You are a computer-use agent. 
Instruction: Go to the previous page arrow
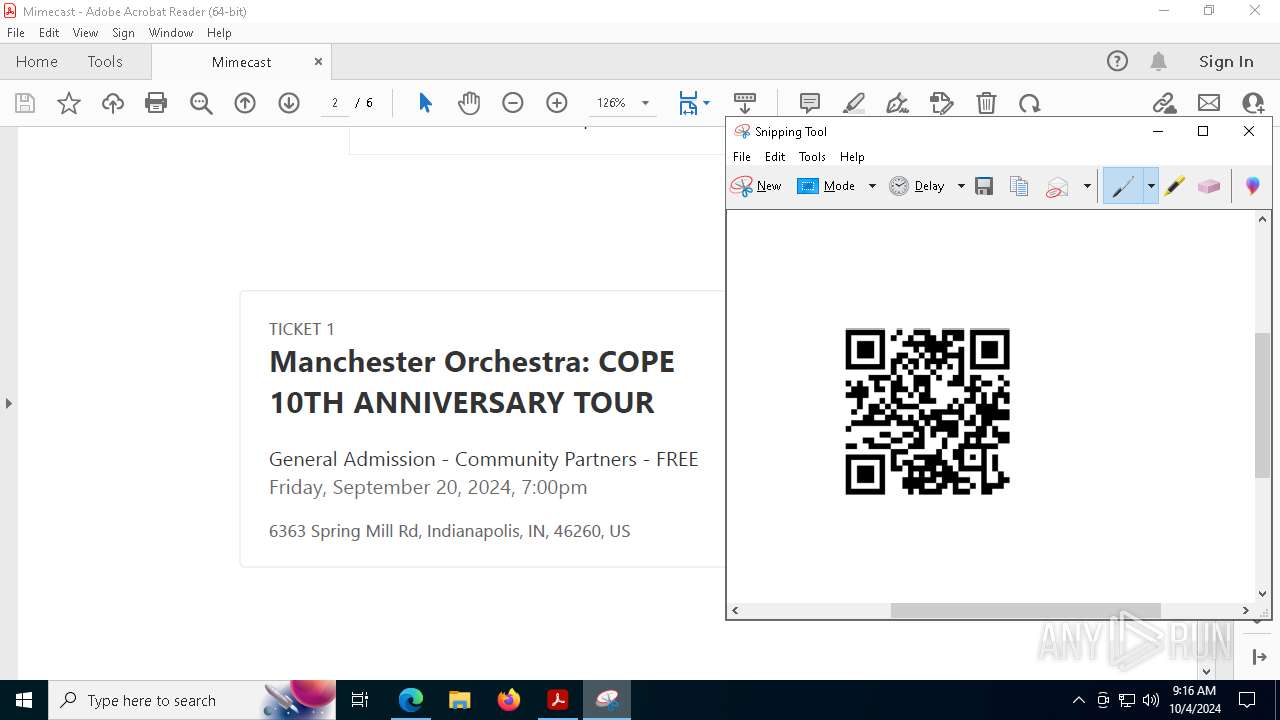[x=245, y=103]
